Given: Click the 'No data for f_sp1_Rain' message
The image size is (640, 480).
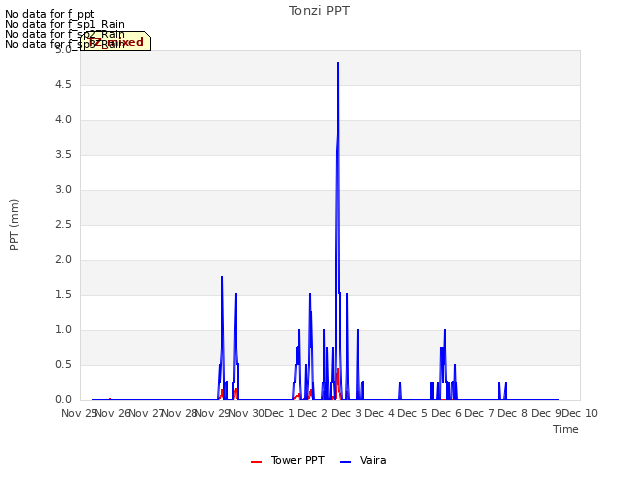Looking at the screenshot, I should (x=65, y=24).
